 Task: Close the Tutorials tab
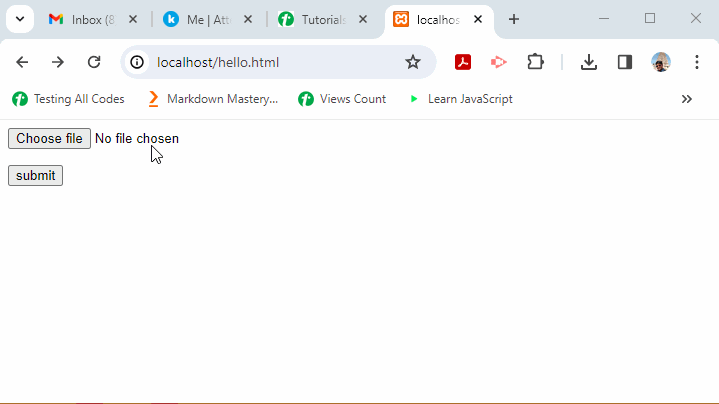click(363, 19)
